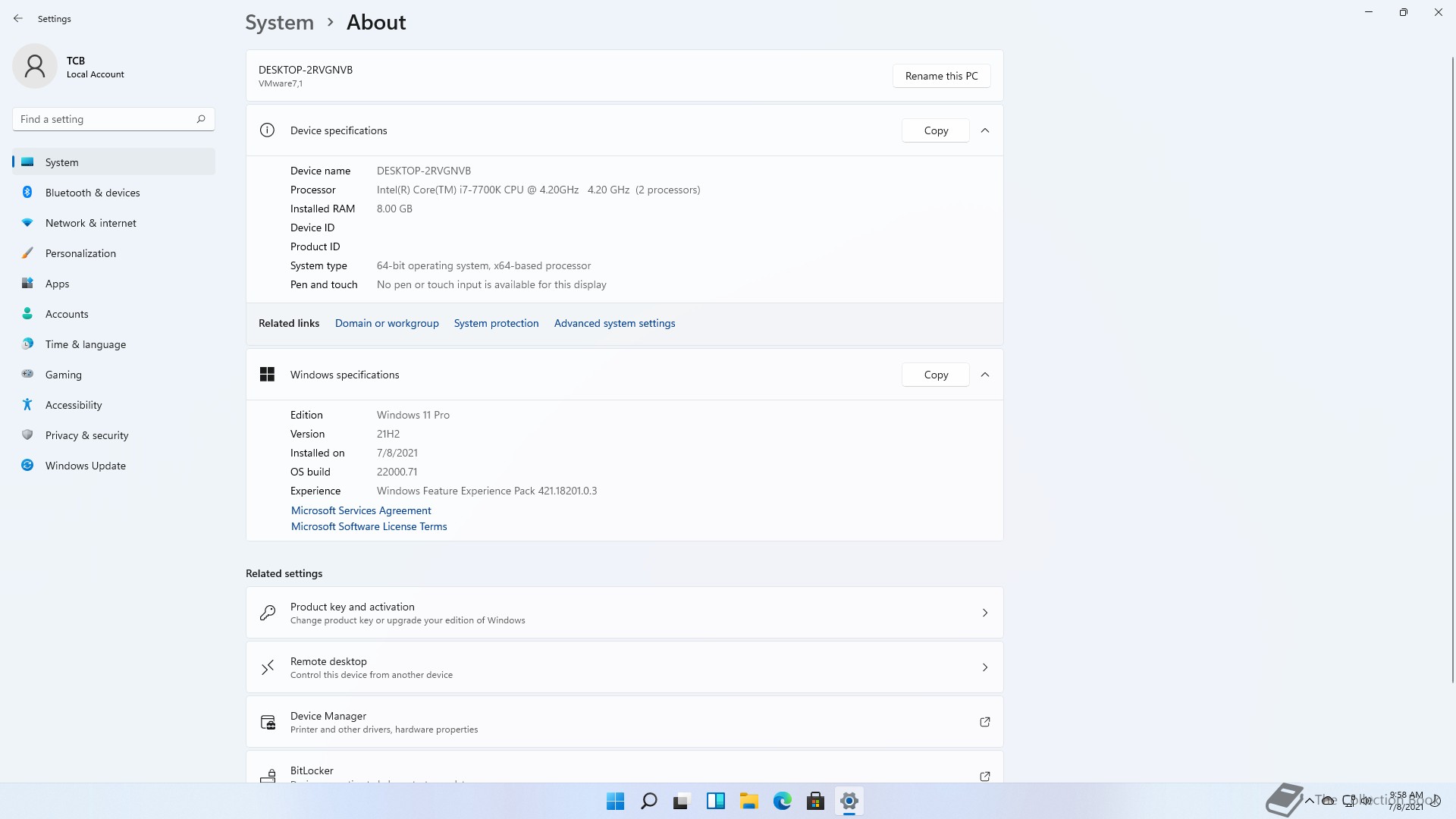The width and height of the screenshot is (1456, 819).
Task: Click the Windows Update refresh icon
Action: [x=27, y=466]
